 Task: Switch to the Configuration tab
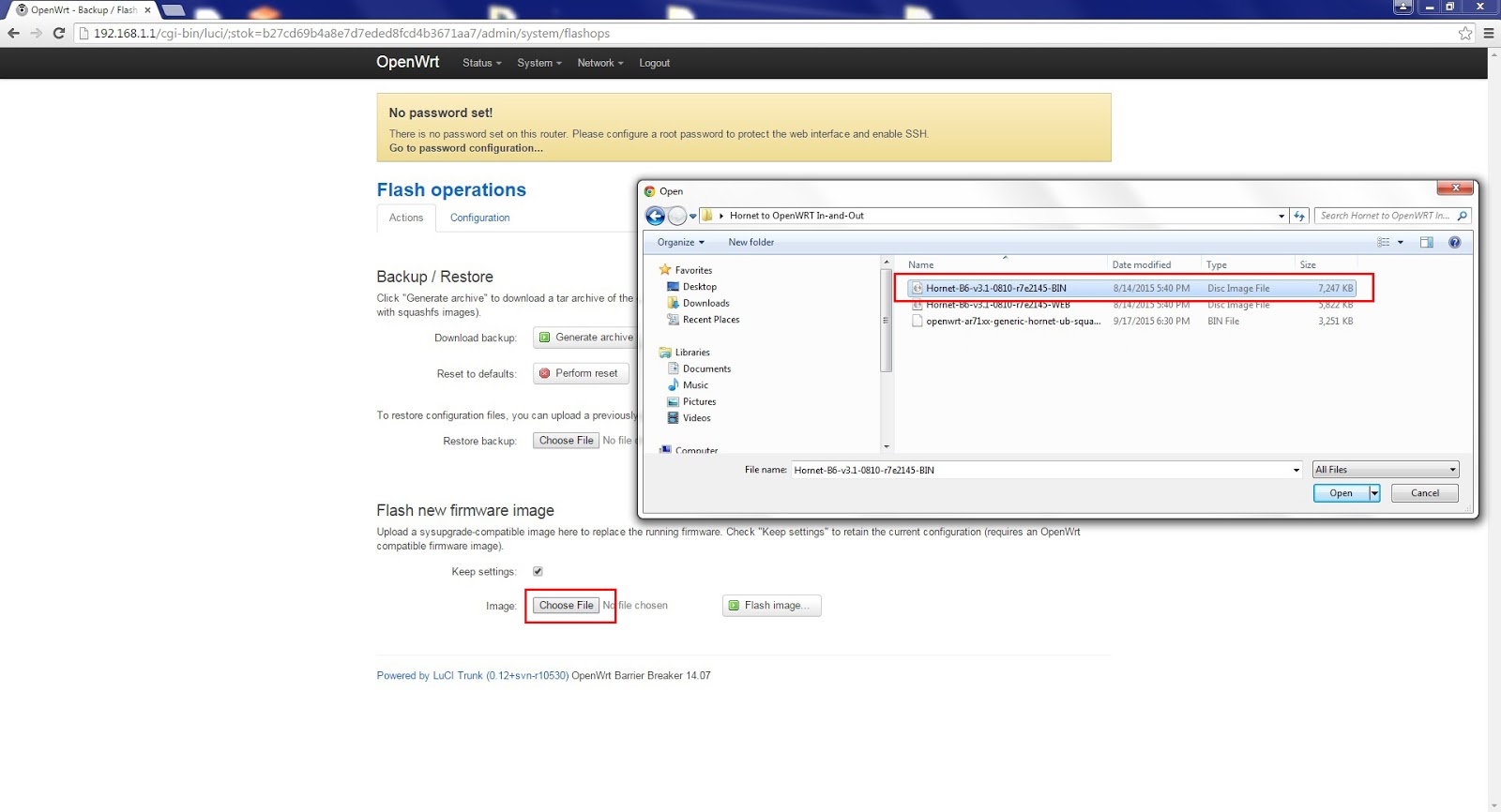coord(479,218)
